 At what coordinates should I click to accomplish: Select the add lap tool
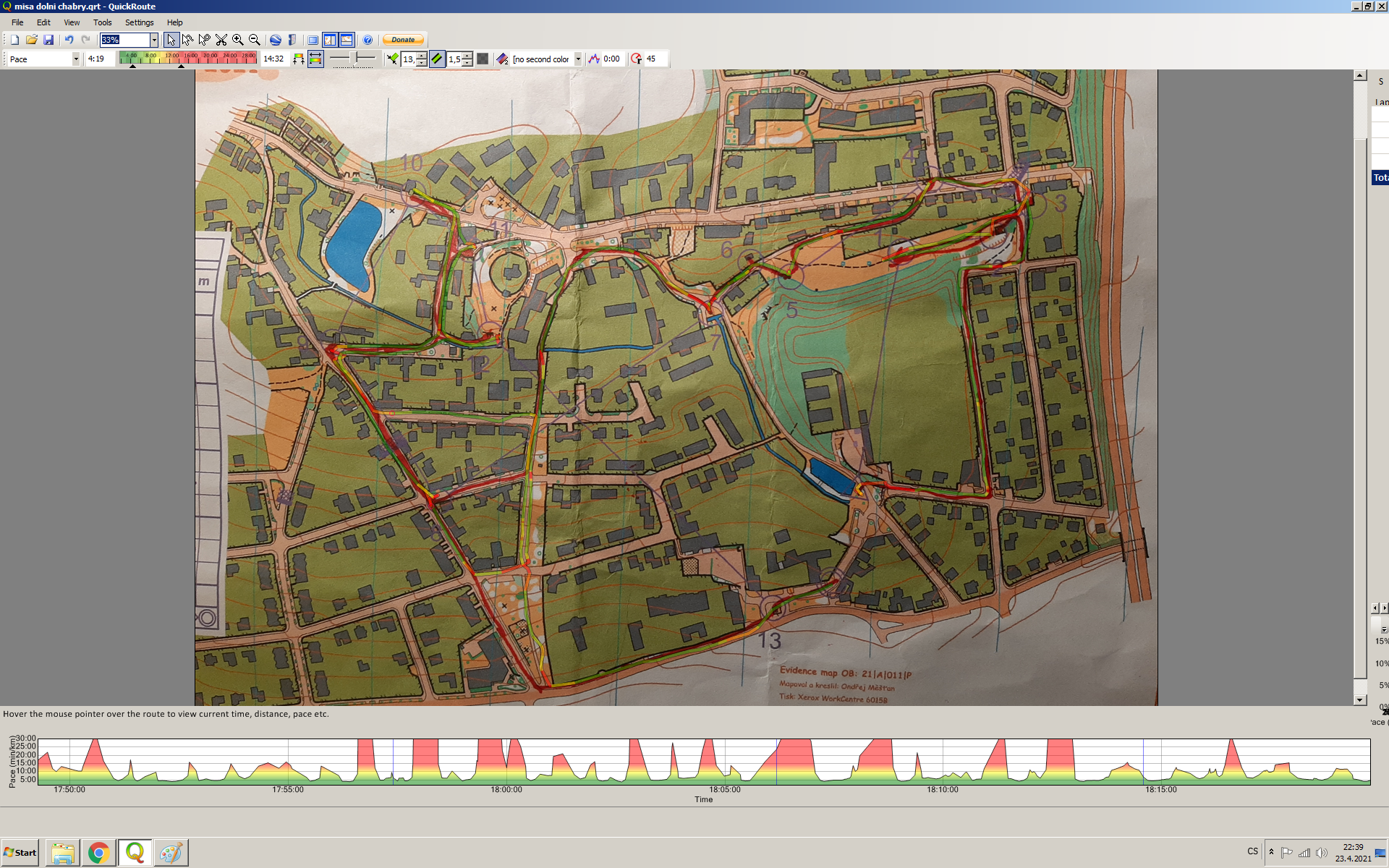click(x=204, y=40)
